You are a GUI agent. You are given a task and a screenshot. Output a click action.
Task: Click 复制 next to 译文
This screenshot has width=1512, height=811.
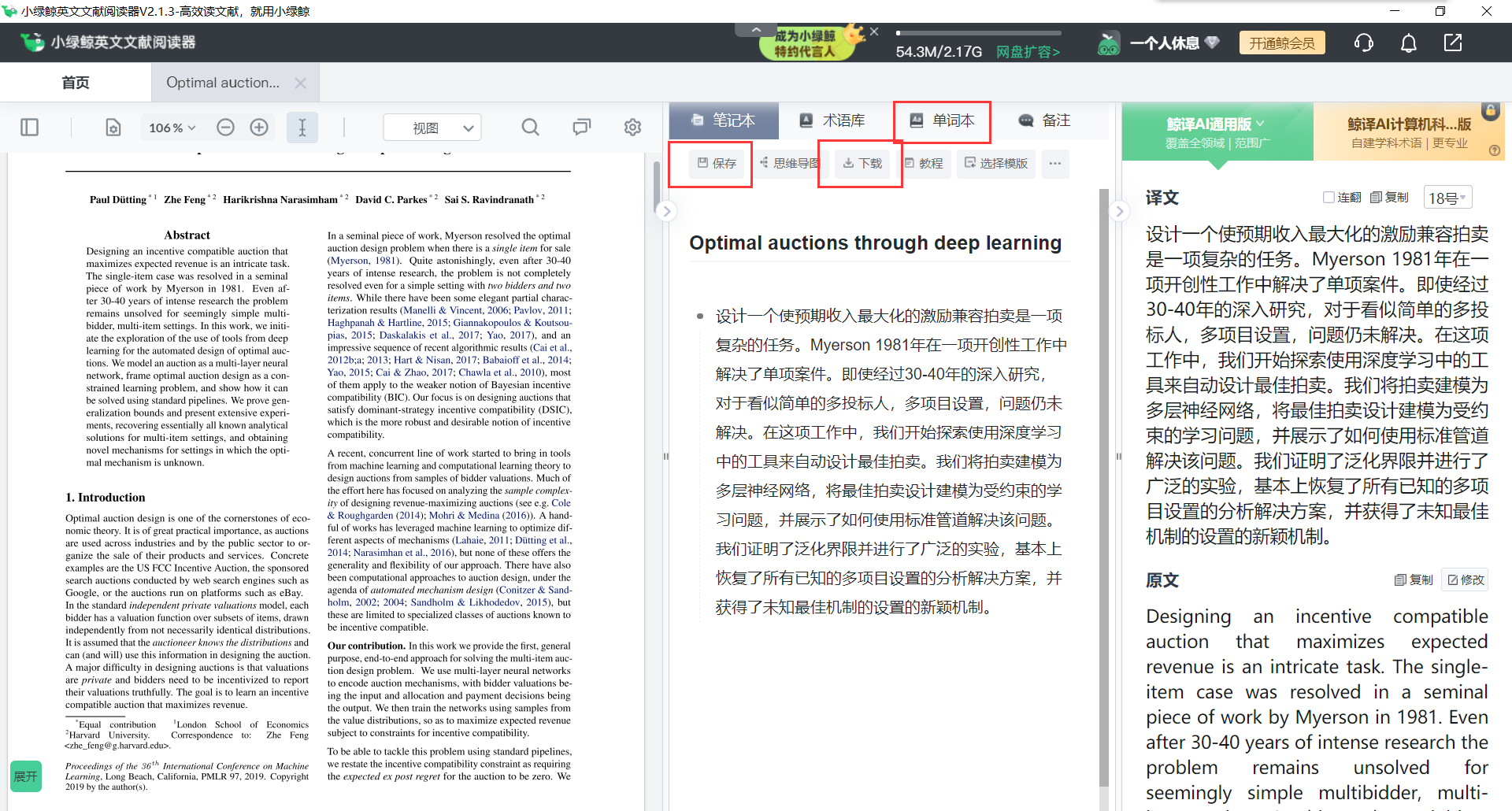pos(1389,198)
